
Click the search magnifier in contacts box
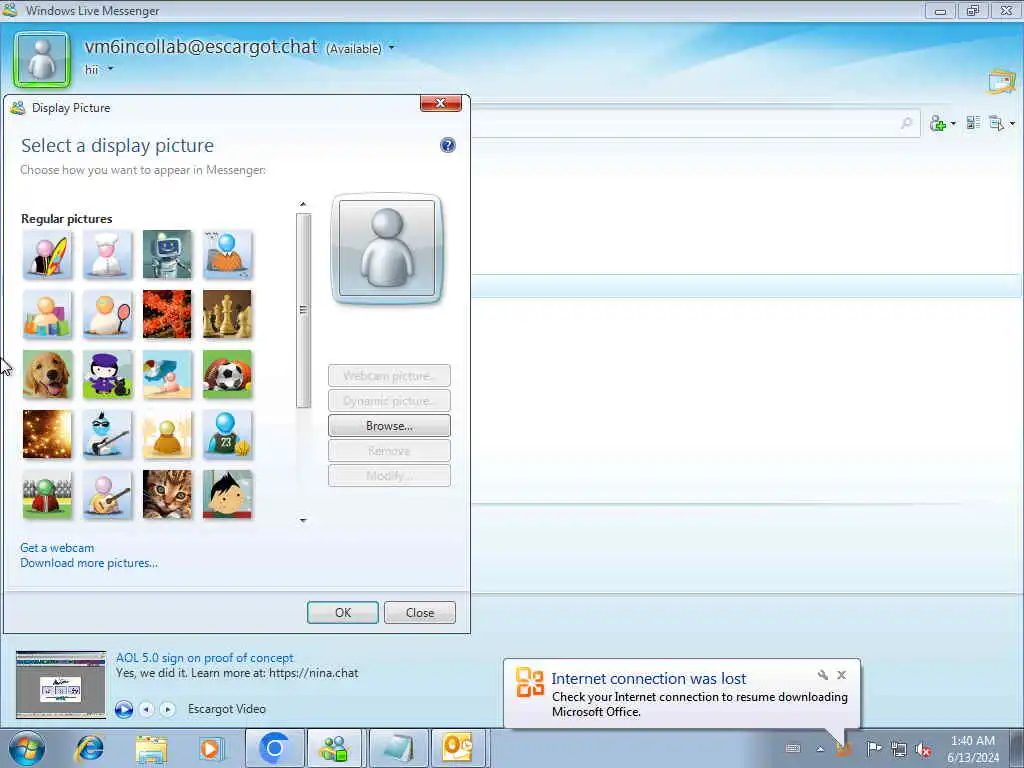pyautogui.click(x=906, y=123)
